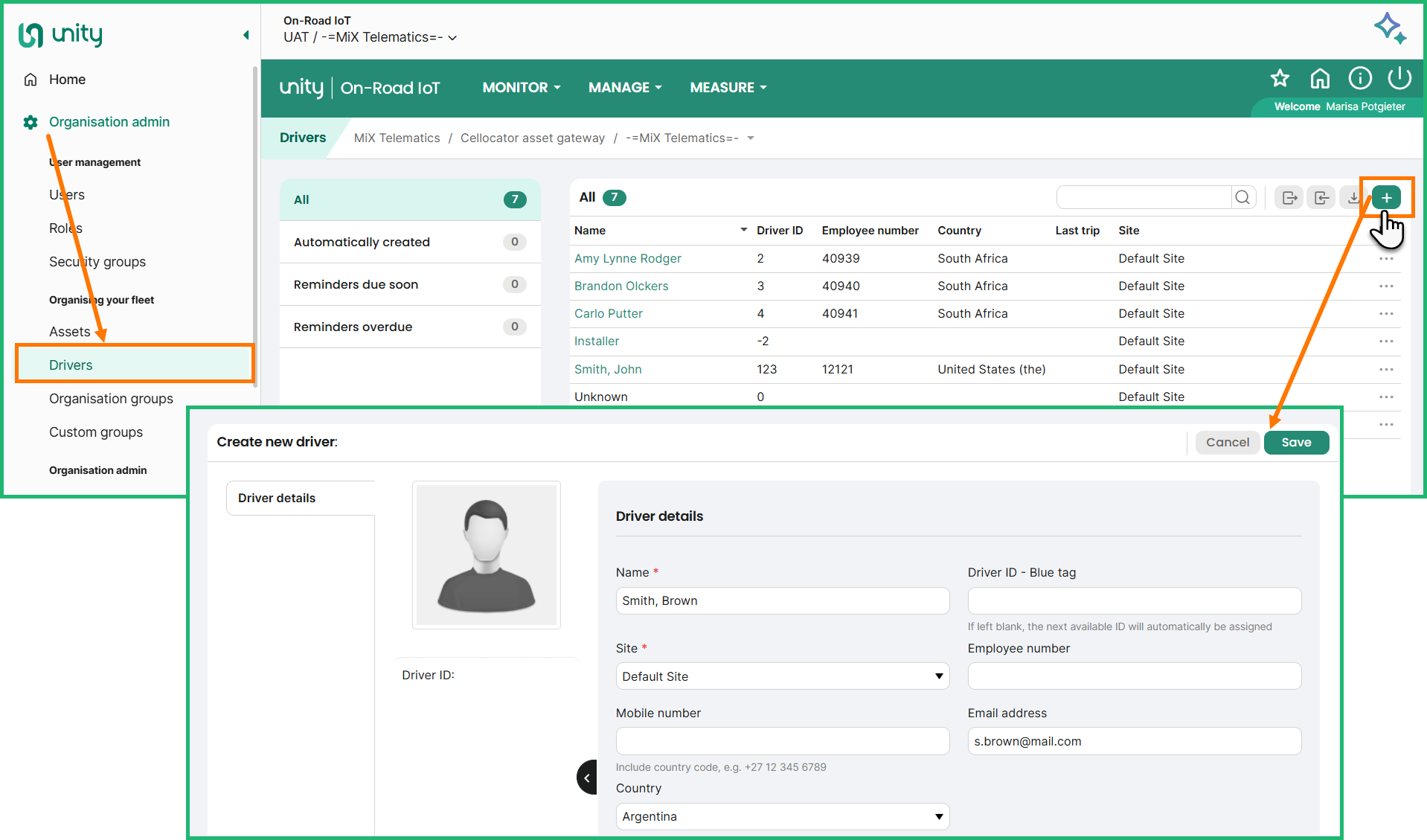Viewport: 1427px width, 840px height.
Task: Open options for Amy Lynne Rodger row
Action: tap(1385, 259)
